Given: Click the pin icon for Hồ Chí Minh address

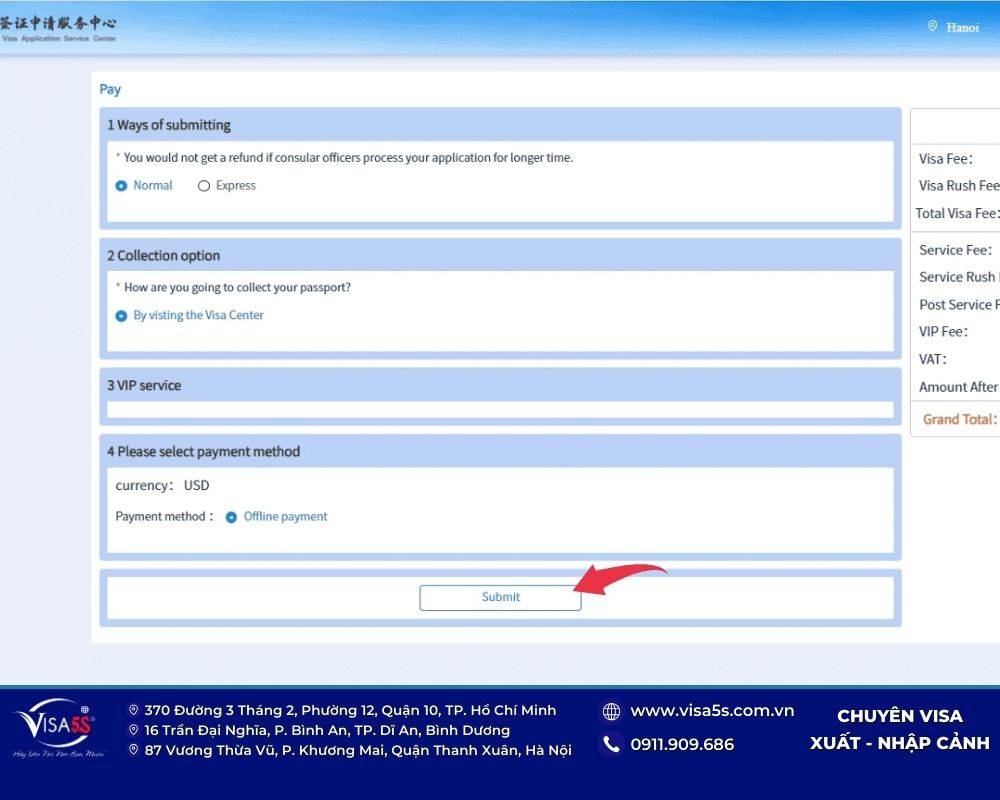Looking at the screenshot, I should (134, 711).
